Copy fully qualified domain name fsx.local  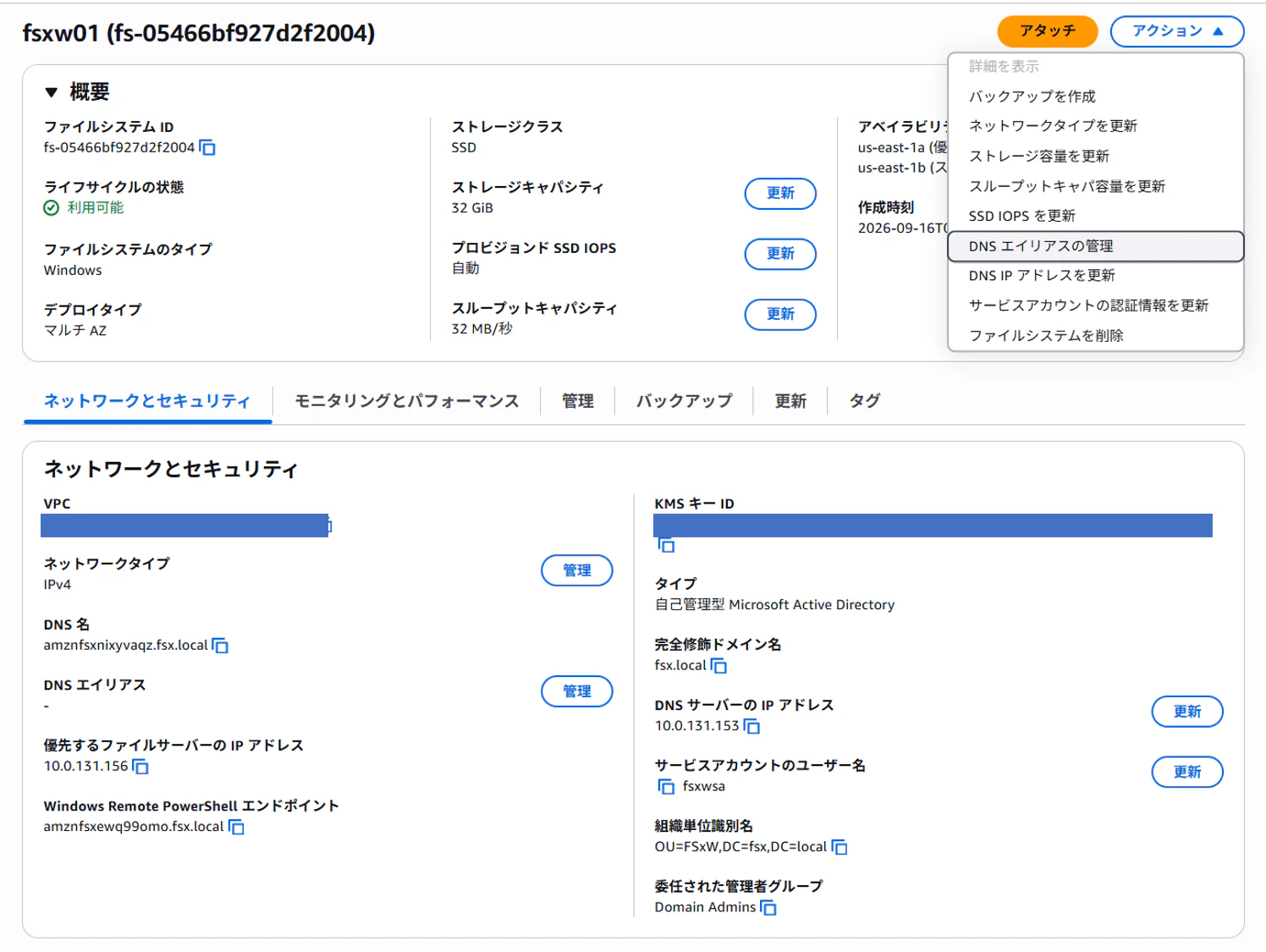coord(718,666)
